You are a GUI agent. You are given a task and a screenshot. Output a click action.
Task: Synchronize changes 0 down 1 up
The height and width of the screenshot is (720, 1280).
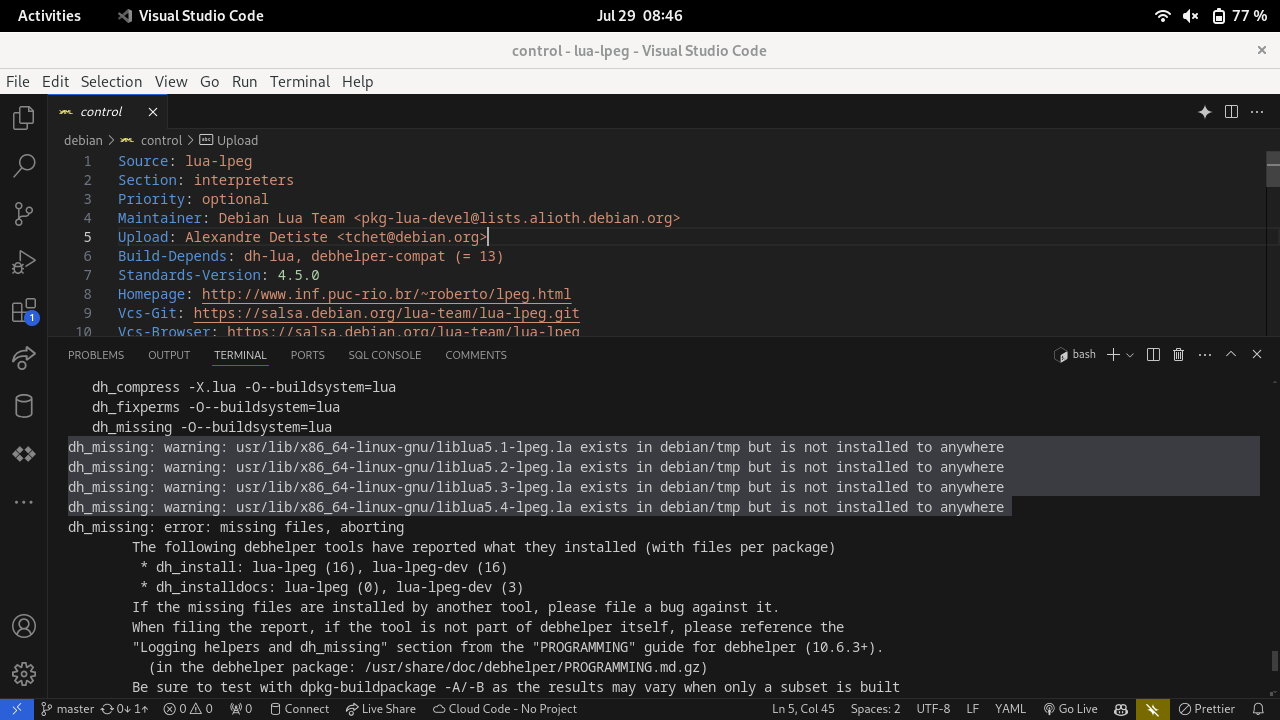[124, 709]
